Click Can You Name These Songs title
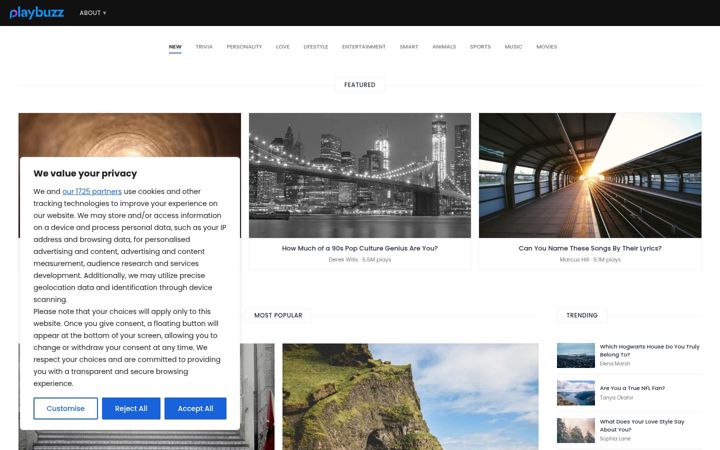This screenshot has height=450, width=720. tap(590, 248)
